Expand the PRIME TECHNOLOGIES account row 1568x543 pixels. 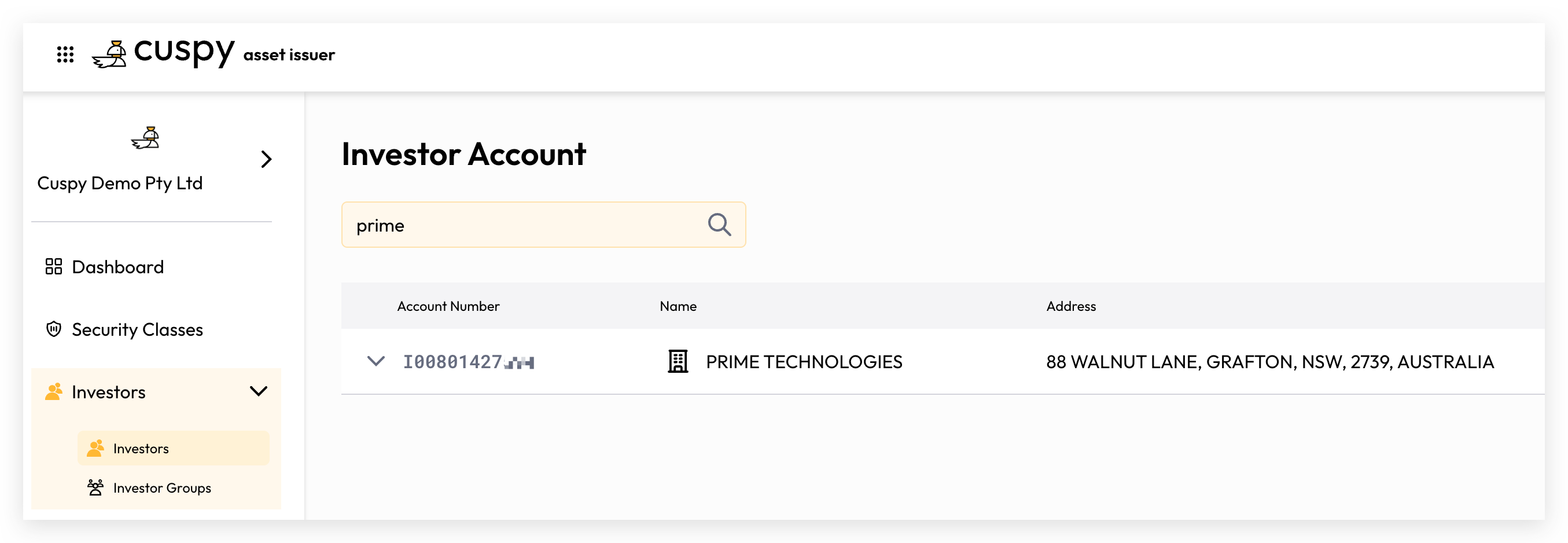(376, 362)
